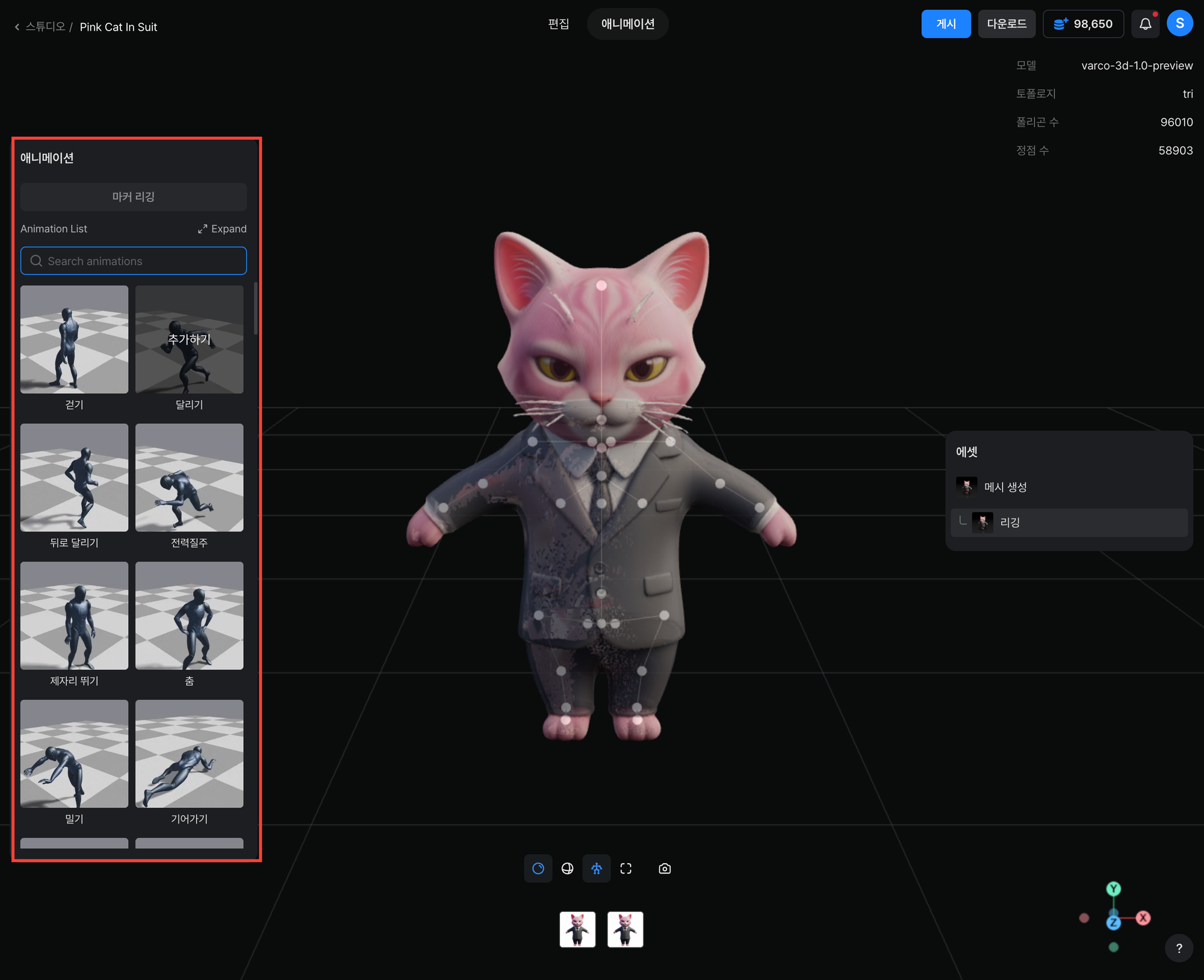Click the help question mark icon
1204x980 pixels.
(1179, 948)
